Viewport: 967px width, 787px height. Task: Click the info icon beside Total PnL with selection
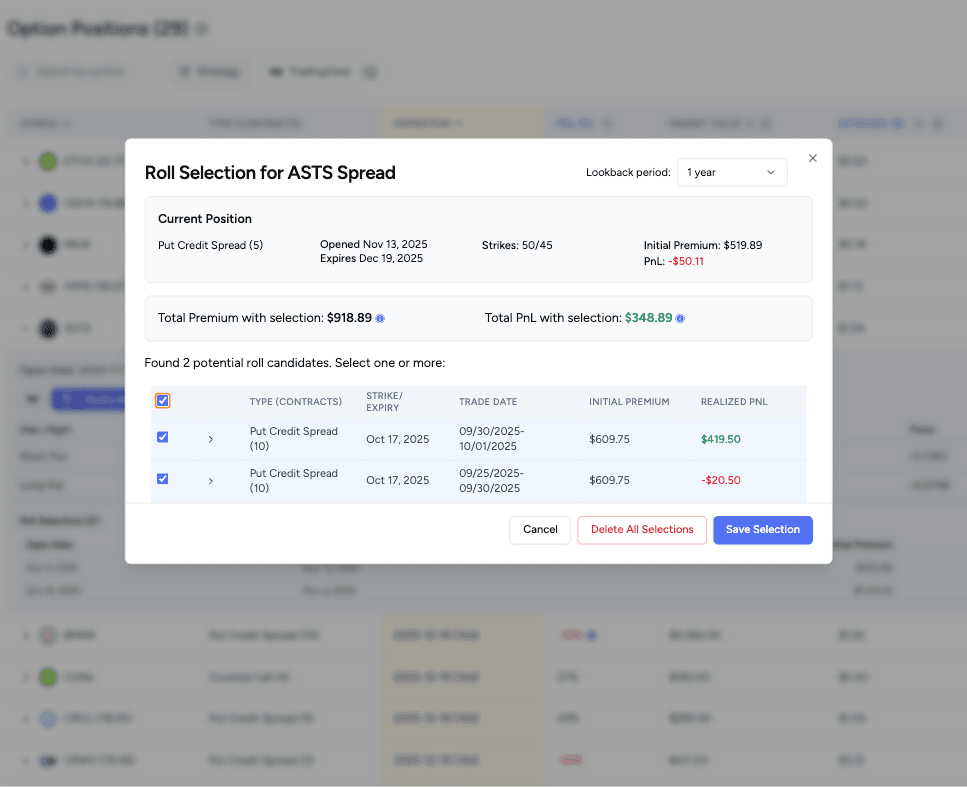[x=681, y=318]
